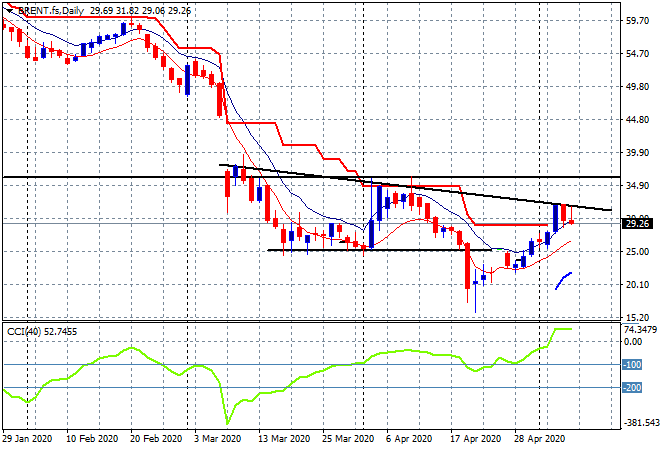Image resolution: width=660 pixels, height=450 pixels.
Task: Click the 20.10 price axis label
Action: coord(637,285)
